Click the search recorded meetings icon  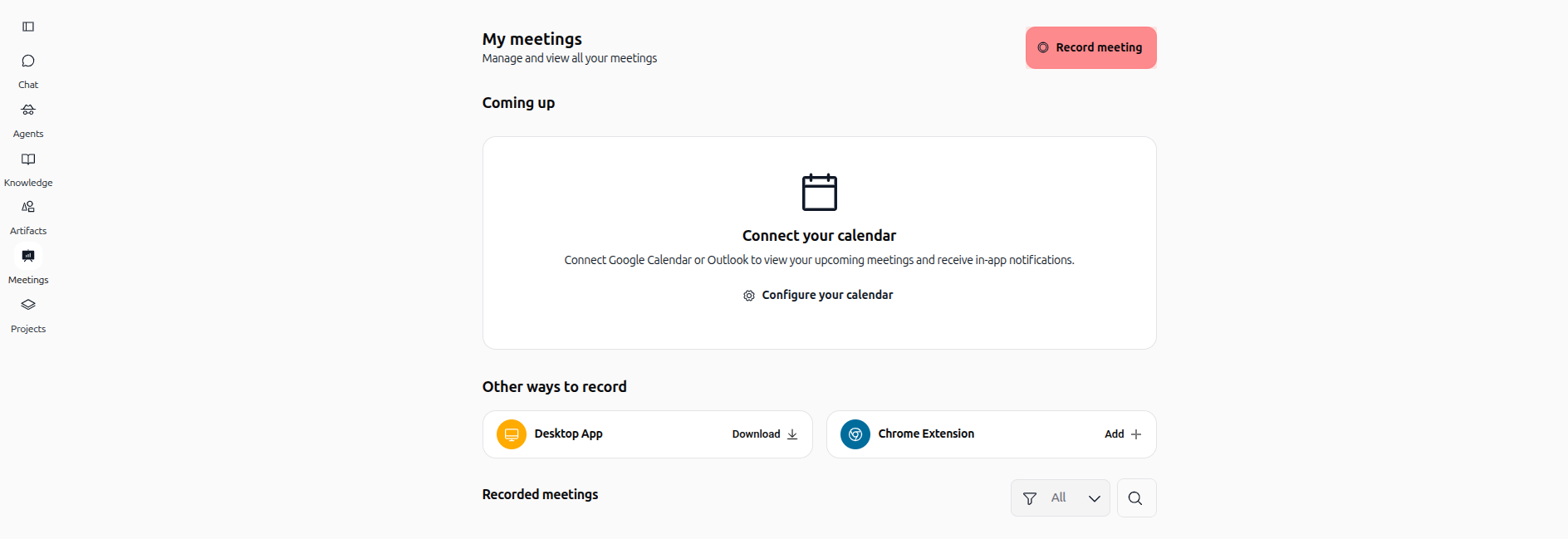(x=1136, y=498)
